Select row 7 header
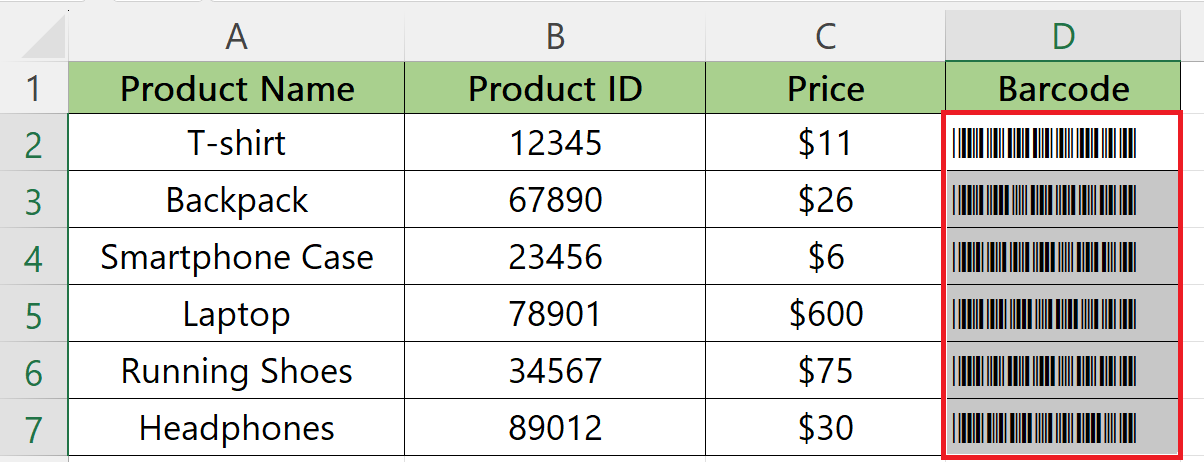The image size is (1204, 462). point(33,428)
